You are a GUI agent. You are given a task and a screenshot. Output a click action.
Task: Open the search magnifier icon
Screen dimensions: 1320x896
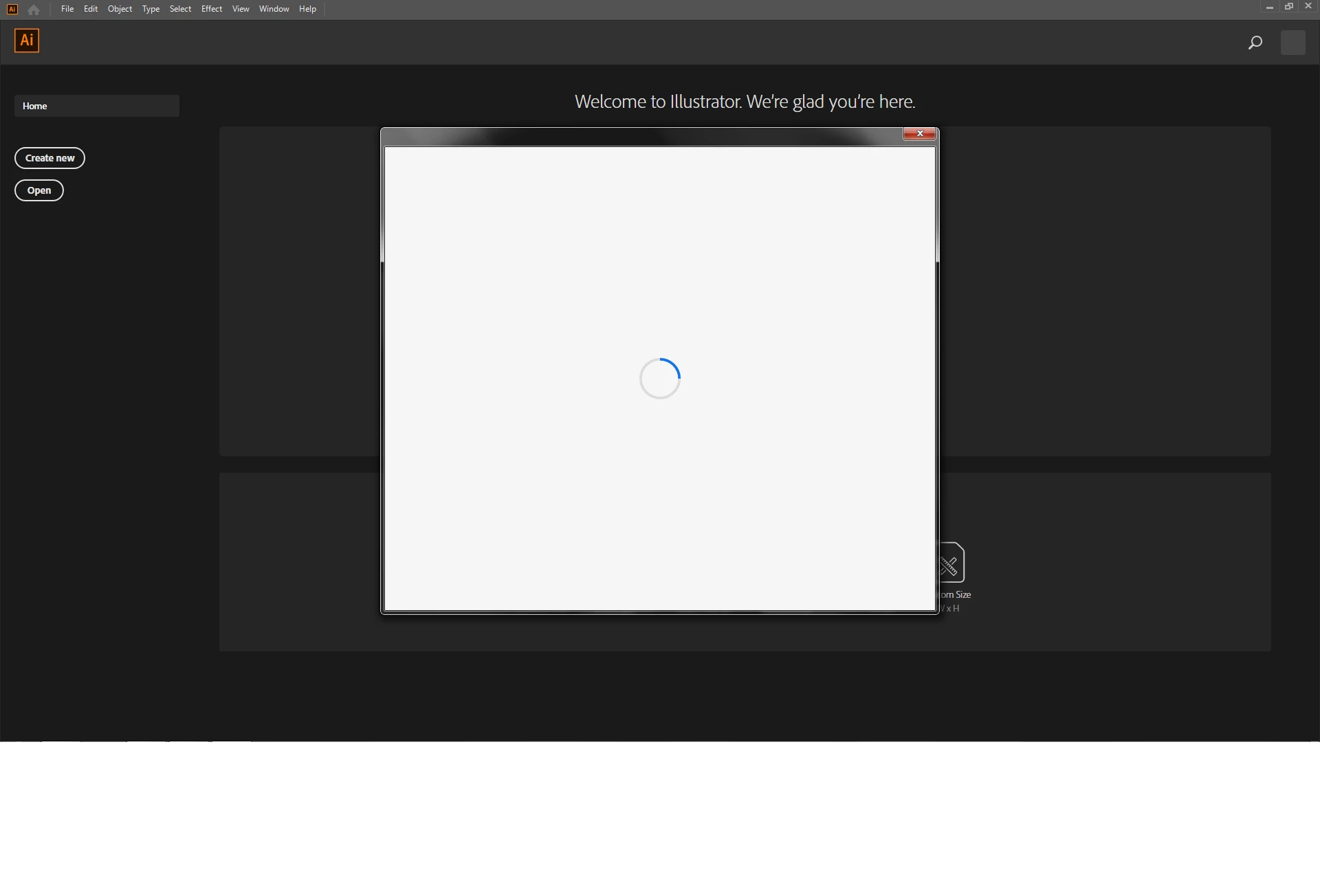click(x=1255, y=43)
